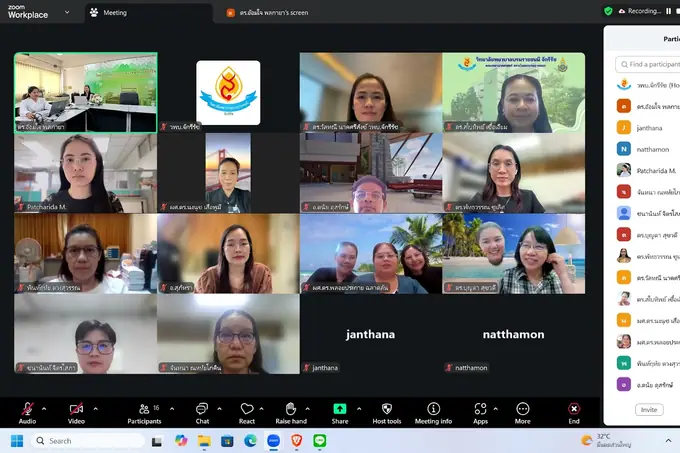Unmute microphone with the Audio button
This screenshot has width=680, height=453.
click(27, 413)
